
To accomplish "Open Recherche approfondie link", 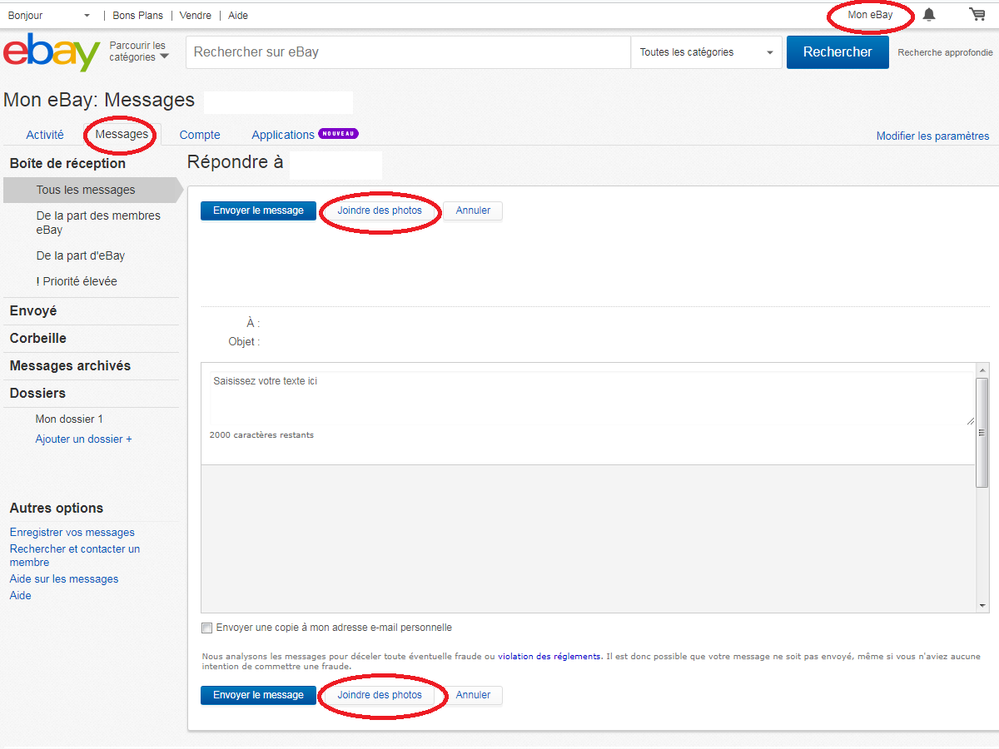I will 945,52.
